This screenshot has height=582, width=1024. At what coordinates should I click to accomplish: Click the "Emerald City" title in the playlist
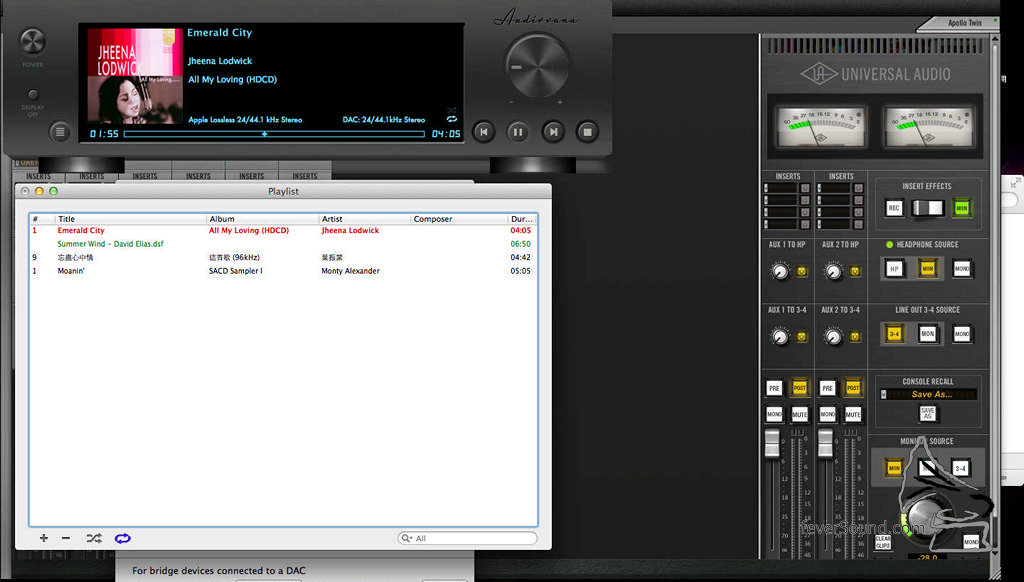pos(81,231)
